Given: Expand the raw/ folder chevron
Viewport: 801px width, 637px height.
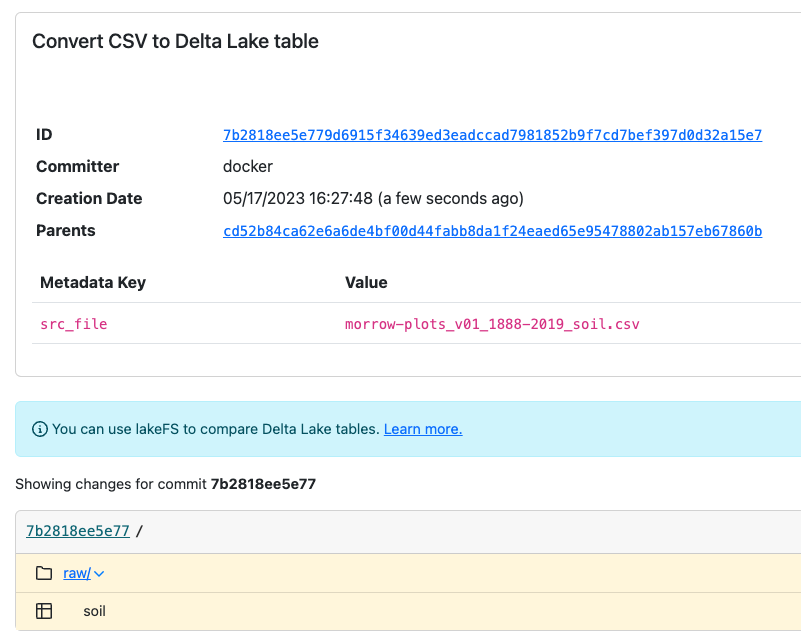Looking at the screenshot, I should point(99,574).
